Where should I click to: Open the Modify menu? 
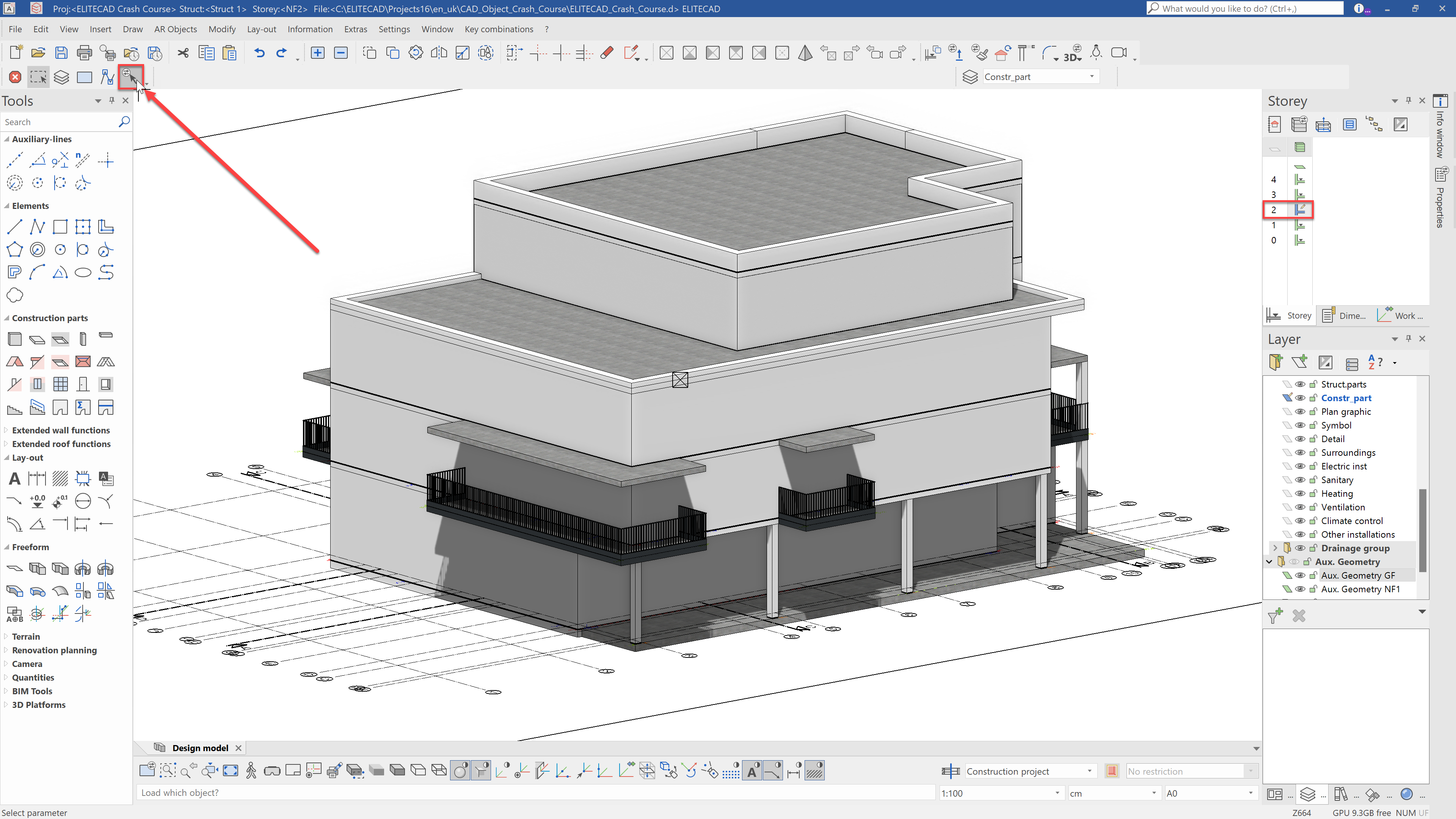click(x=221, y=29)
